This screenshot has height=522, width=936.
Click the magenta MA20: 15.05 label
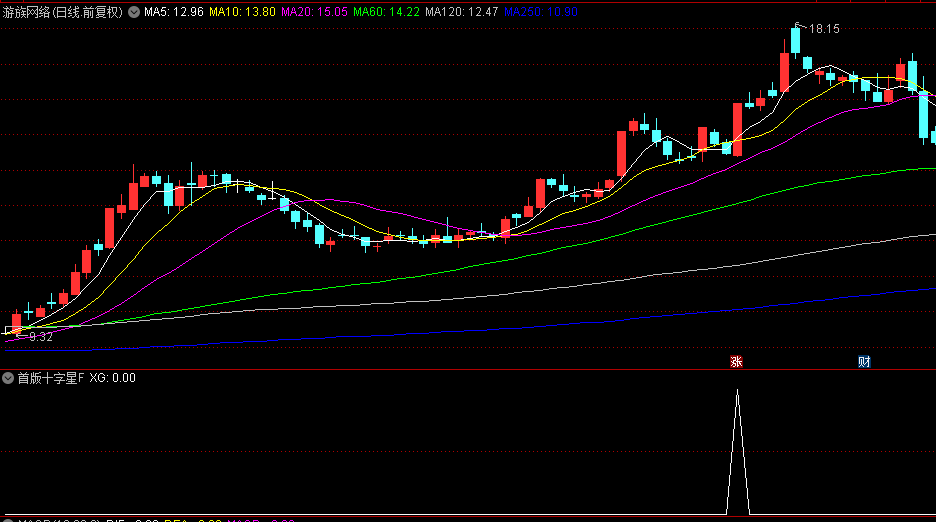tap(315, 12)
